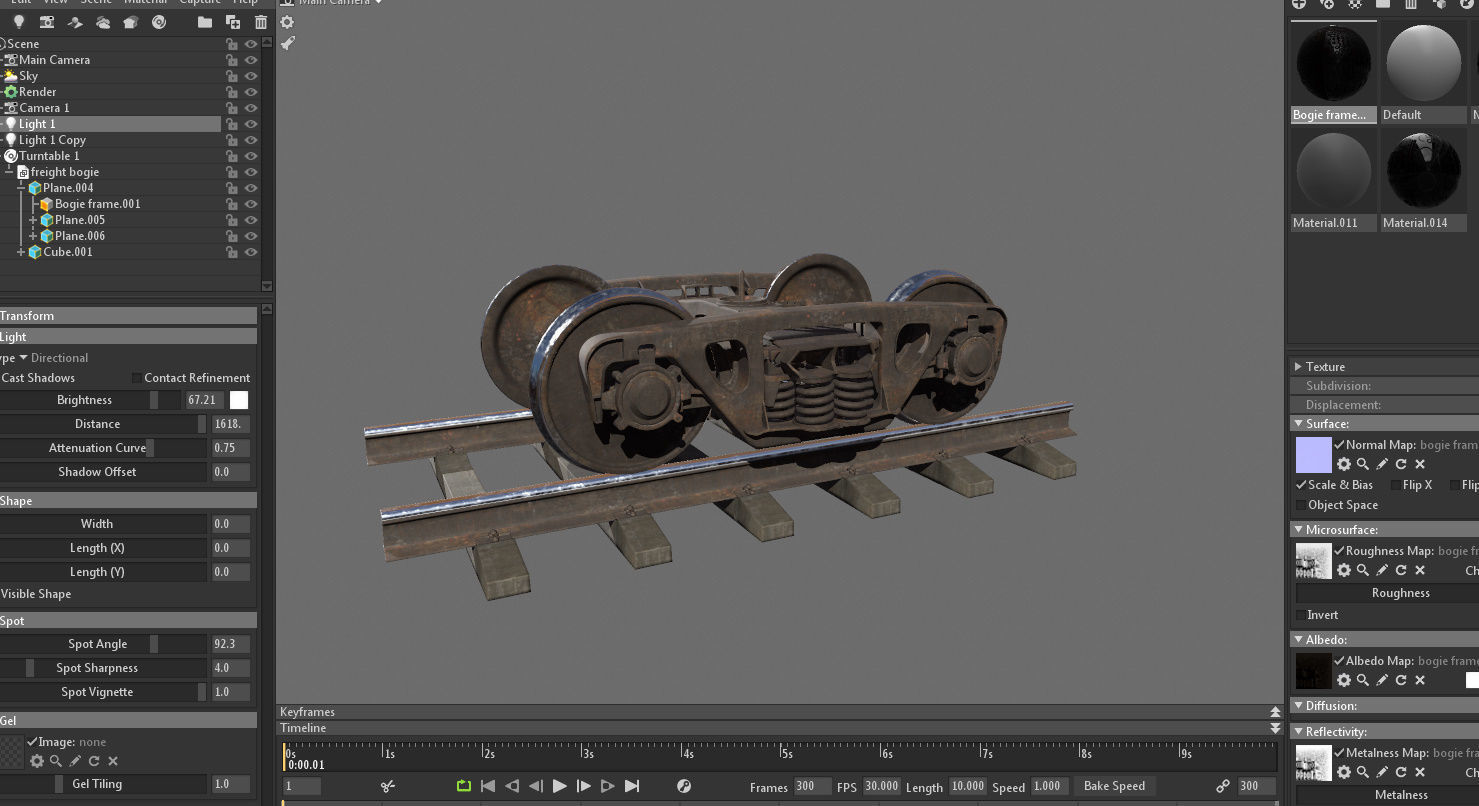Add a turntable with the disc icon

159,22
